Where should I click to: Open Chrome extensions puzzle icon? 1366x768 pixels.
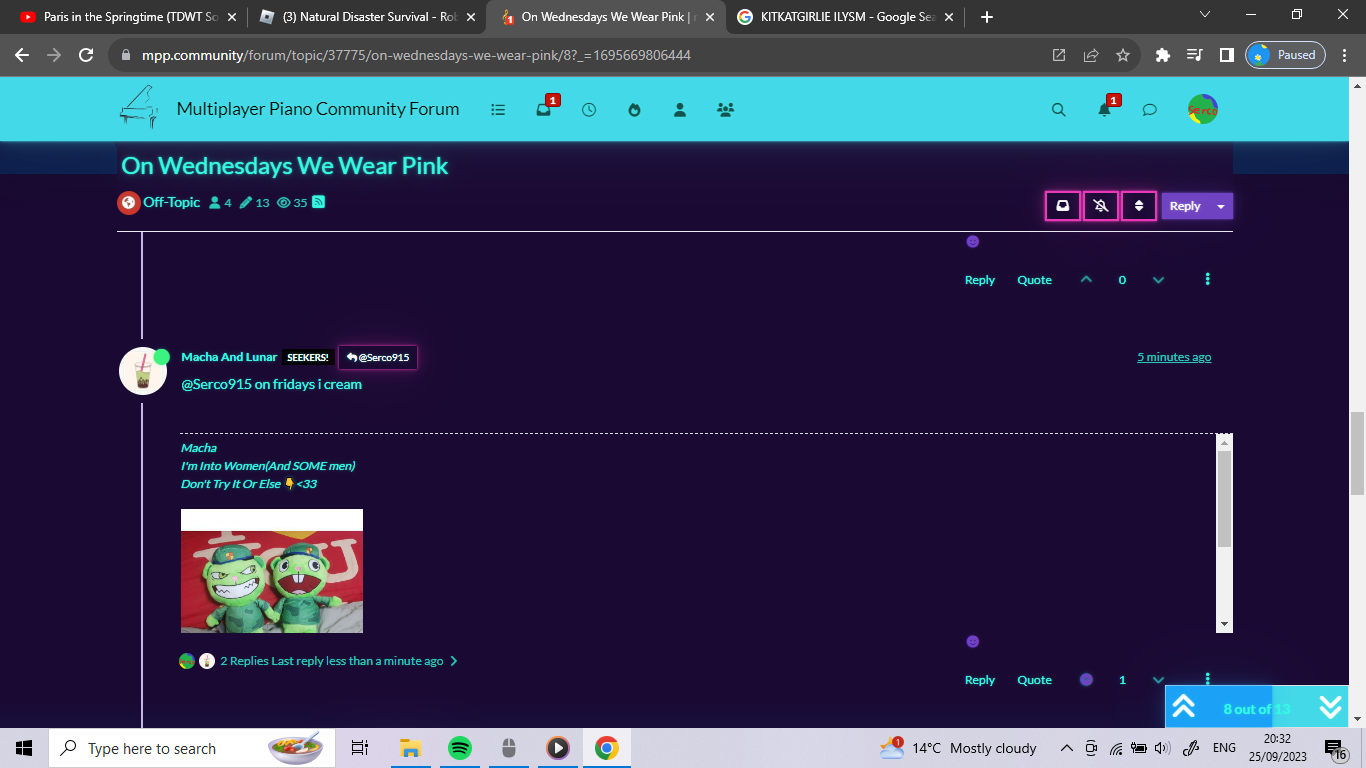pyautogui.click(x=1162, y=55)
